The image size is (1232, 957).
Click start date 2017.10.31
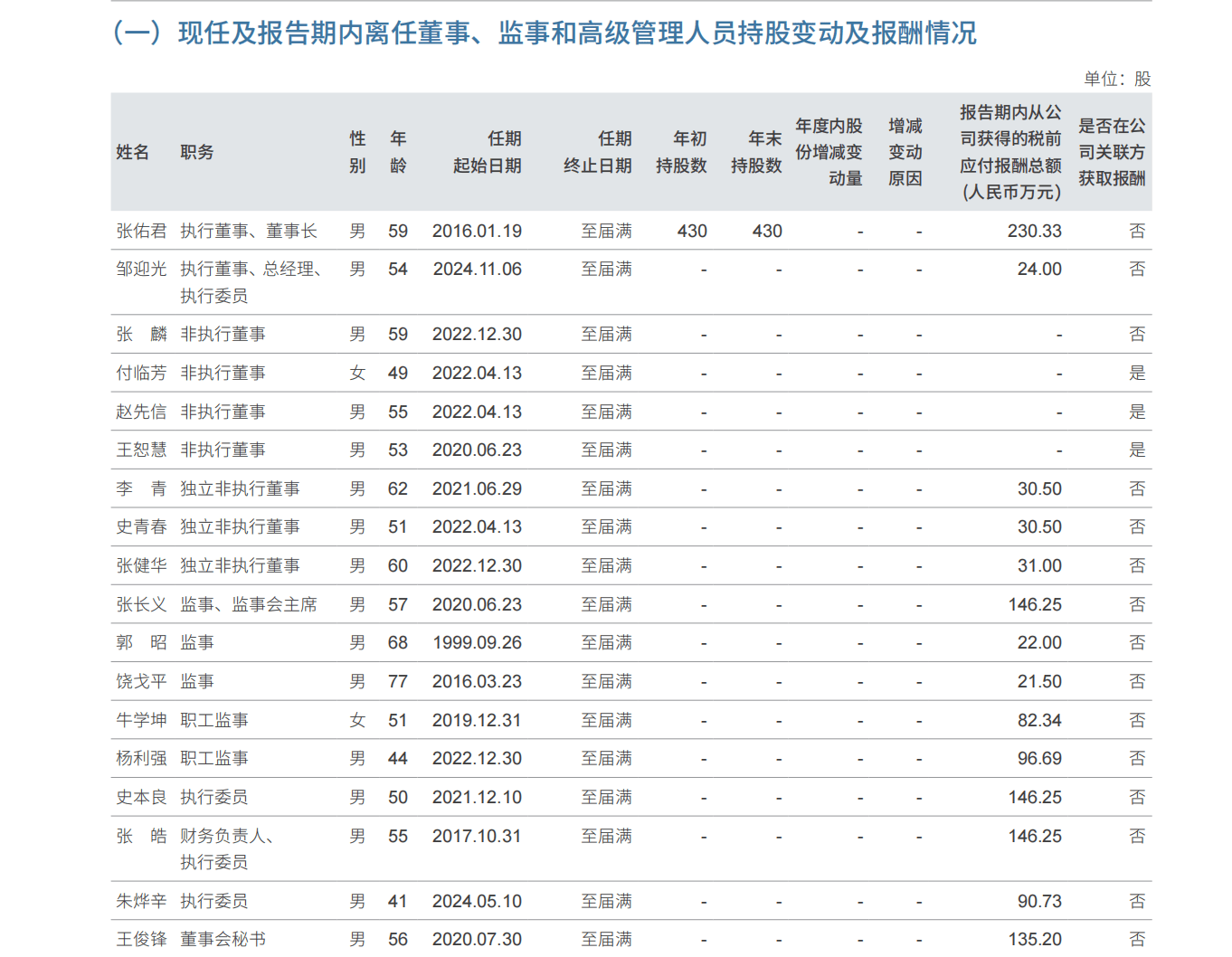pyautogui.click(x=477, y=836)
